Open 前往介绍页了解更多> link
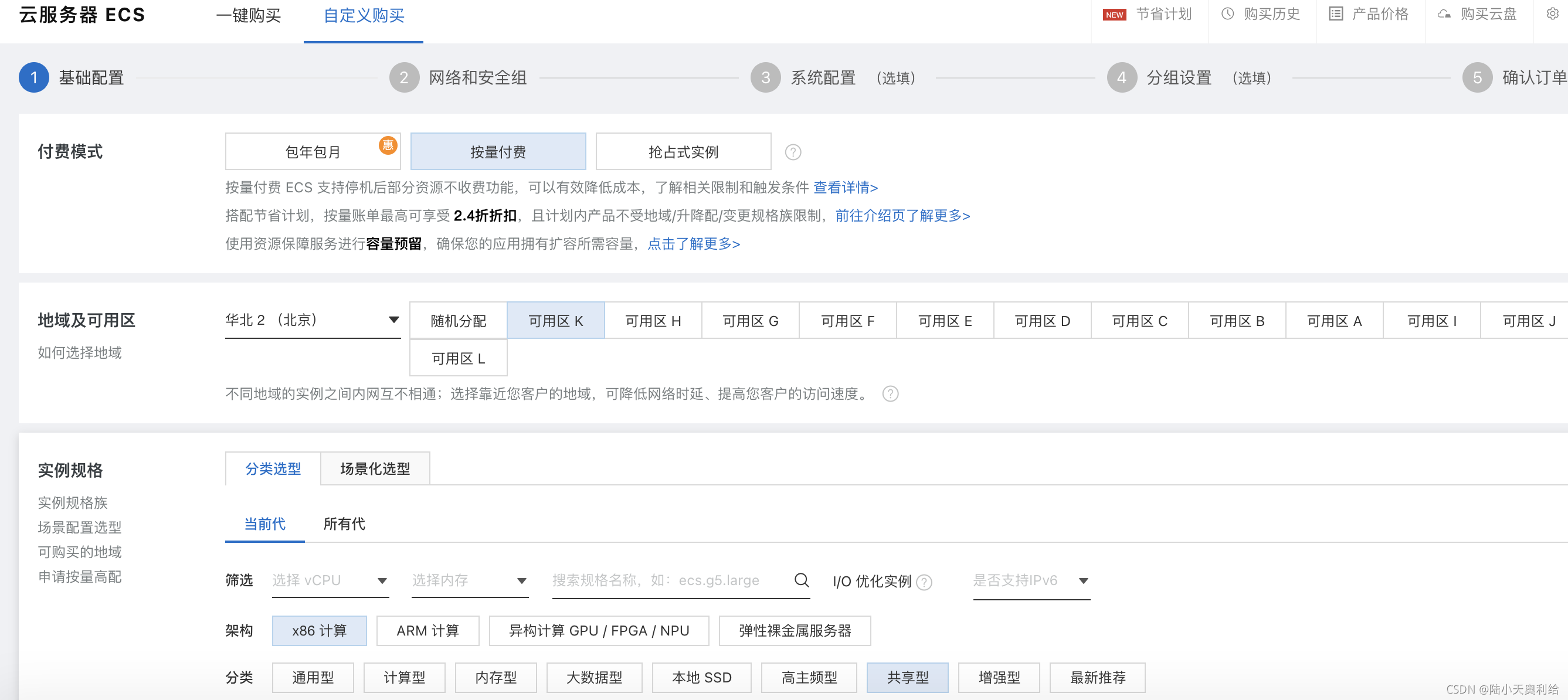1568x700 pixels. coord(902,216)
